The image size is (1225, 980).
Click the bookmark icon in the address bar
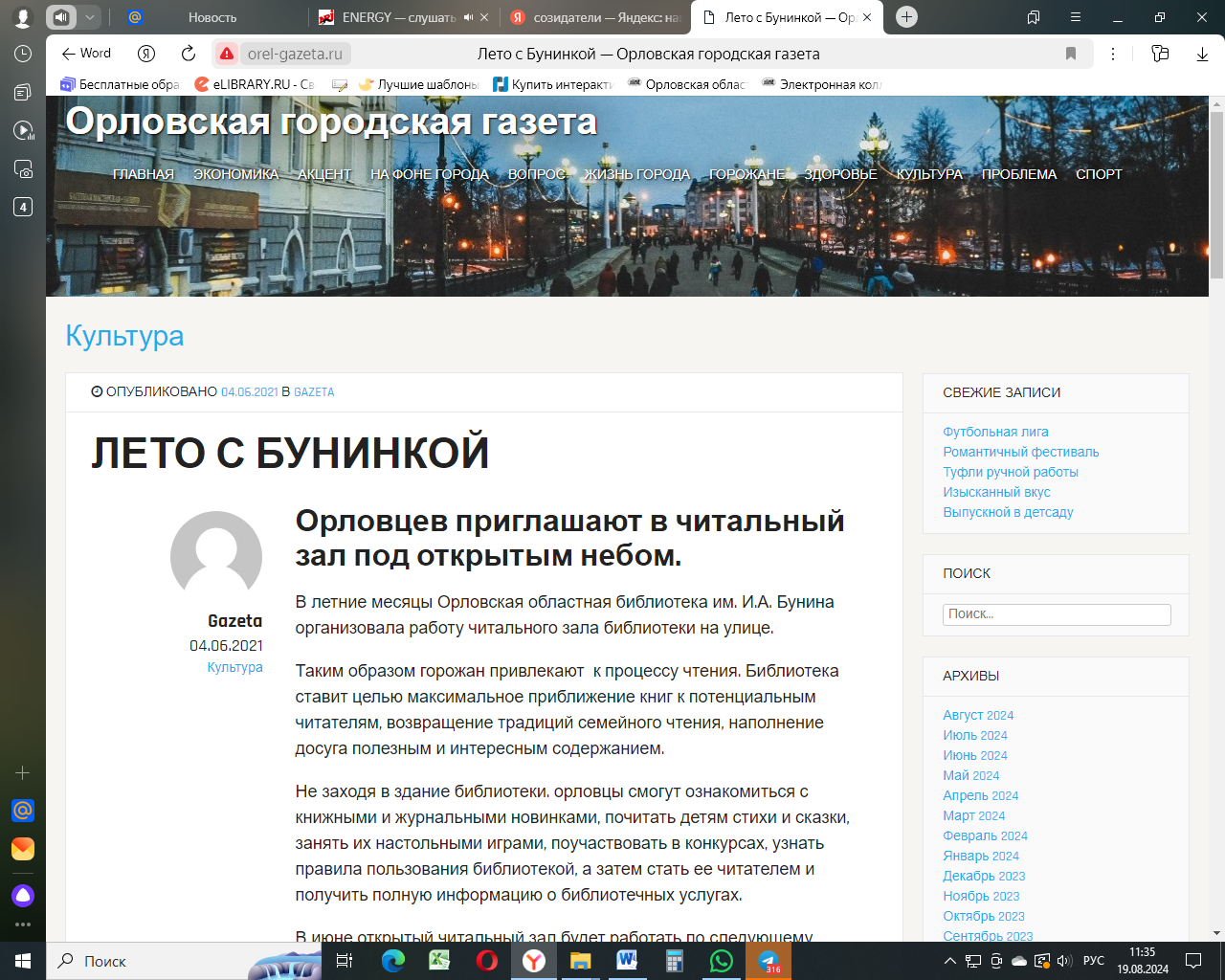[x=1071, y=54]
